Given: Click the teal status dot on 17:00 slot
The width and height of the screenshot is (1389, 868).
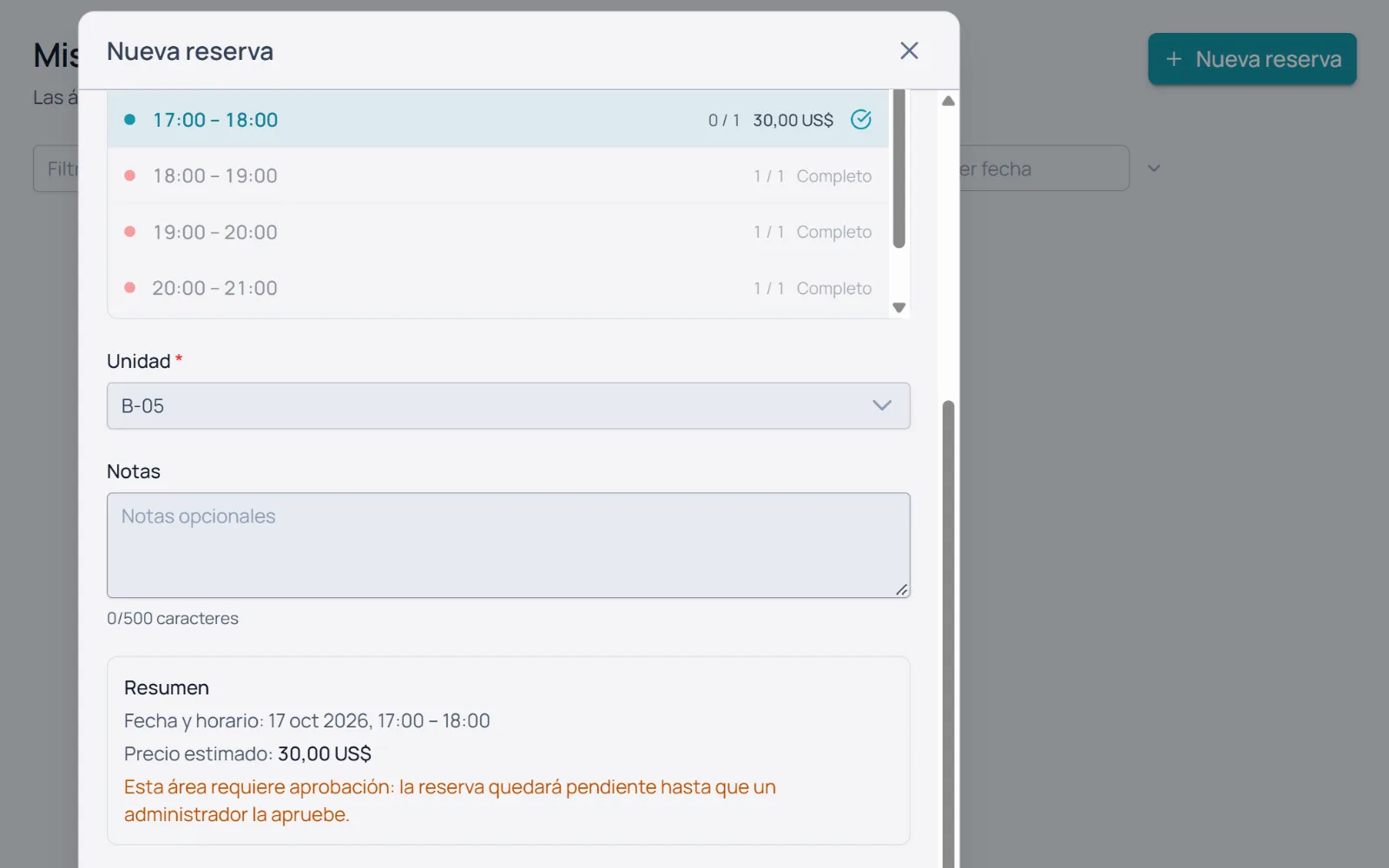Looking at the screenshot, I should (x=129, y=120).
